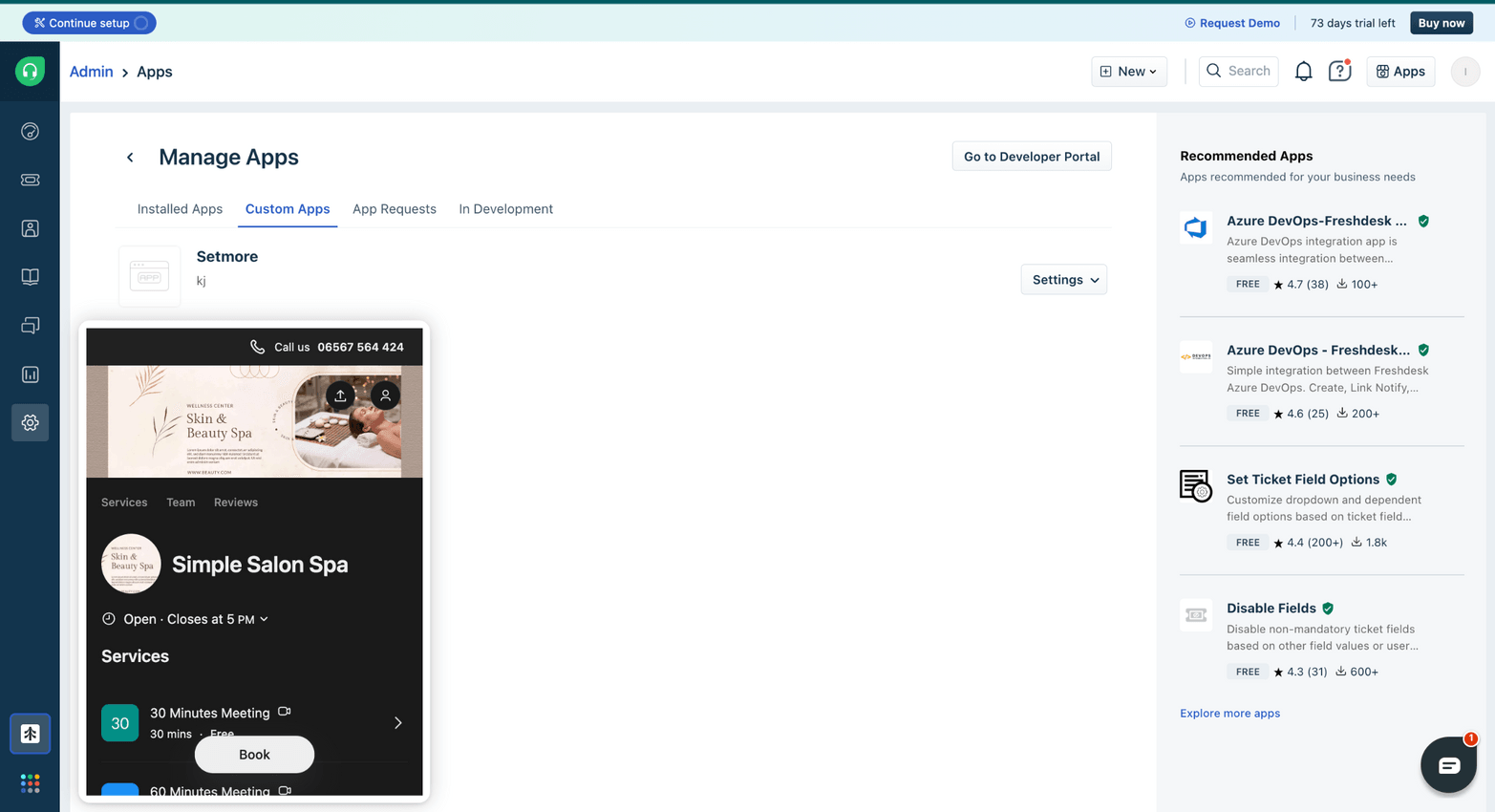
Task: Select Services tab in Setmore widget
Action: 124,502
